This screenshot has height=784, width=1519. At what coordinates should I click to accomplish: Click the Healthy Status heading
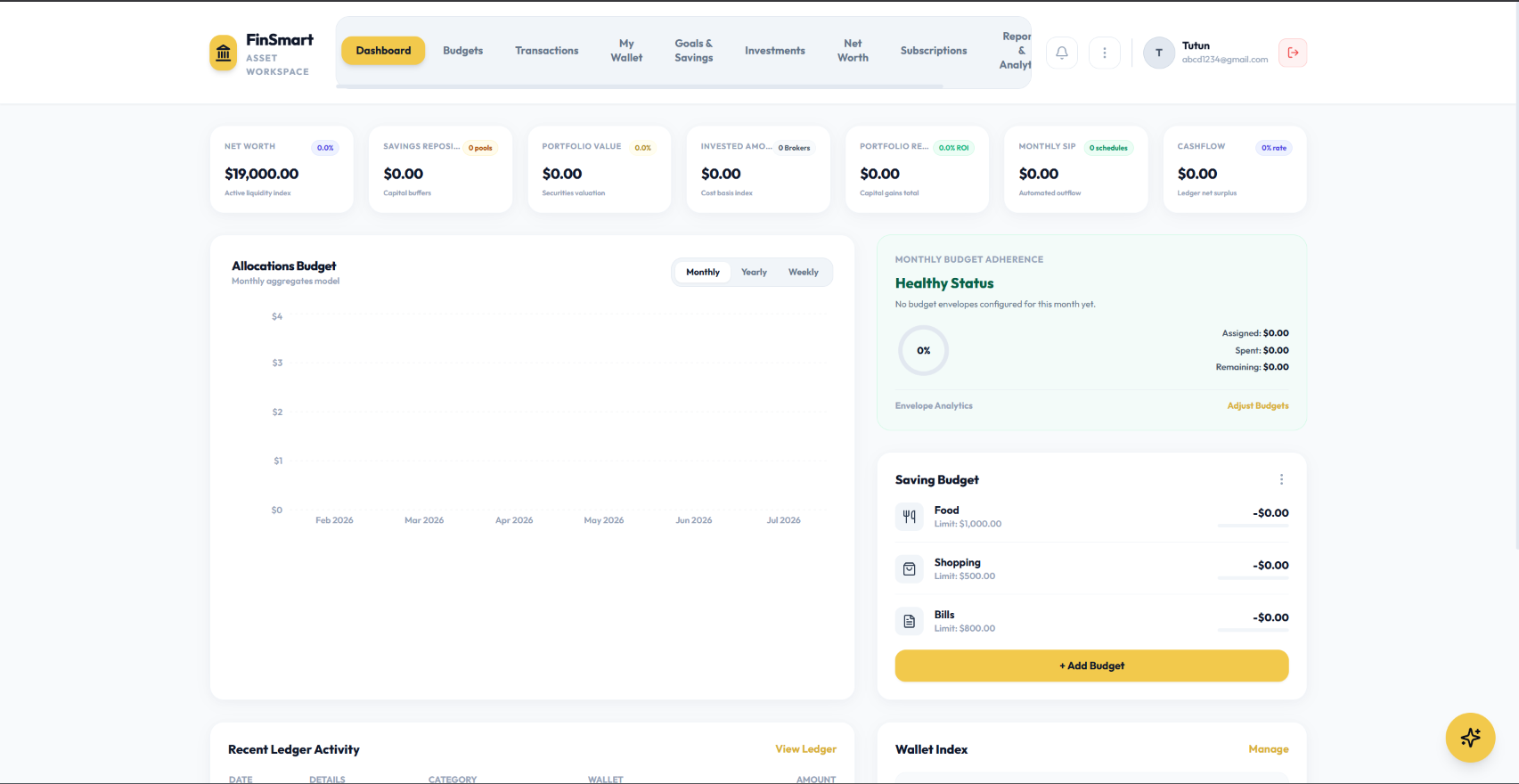point(944,283)
